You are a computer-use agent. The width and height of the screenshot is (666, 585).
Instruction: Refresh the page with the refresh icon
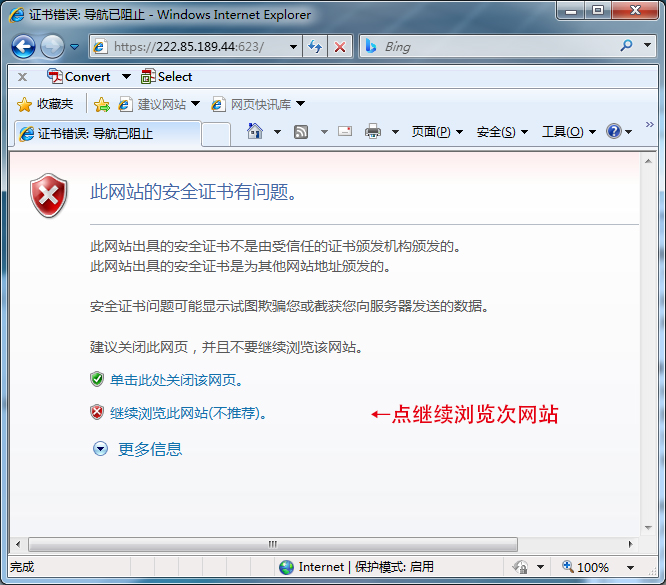pyautogui.click(x=315, y=46)
